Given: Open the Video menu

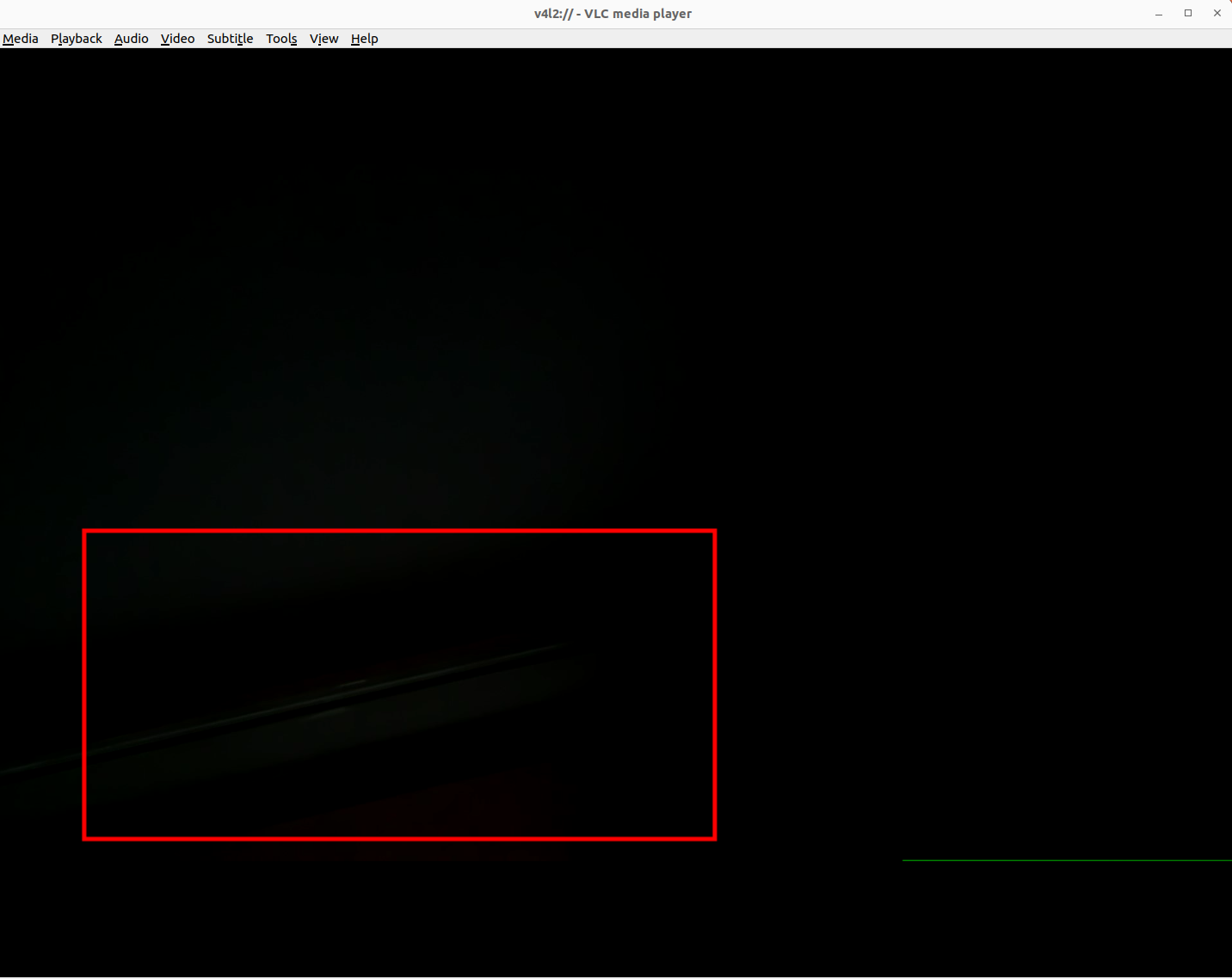Looking at the screenshot, I should pyautogui.click(x=177, y=39).
